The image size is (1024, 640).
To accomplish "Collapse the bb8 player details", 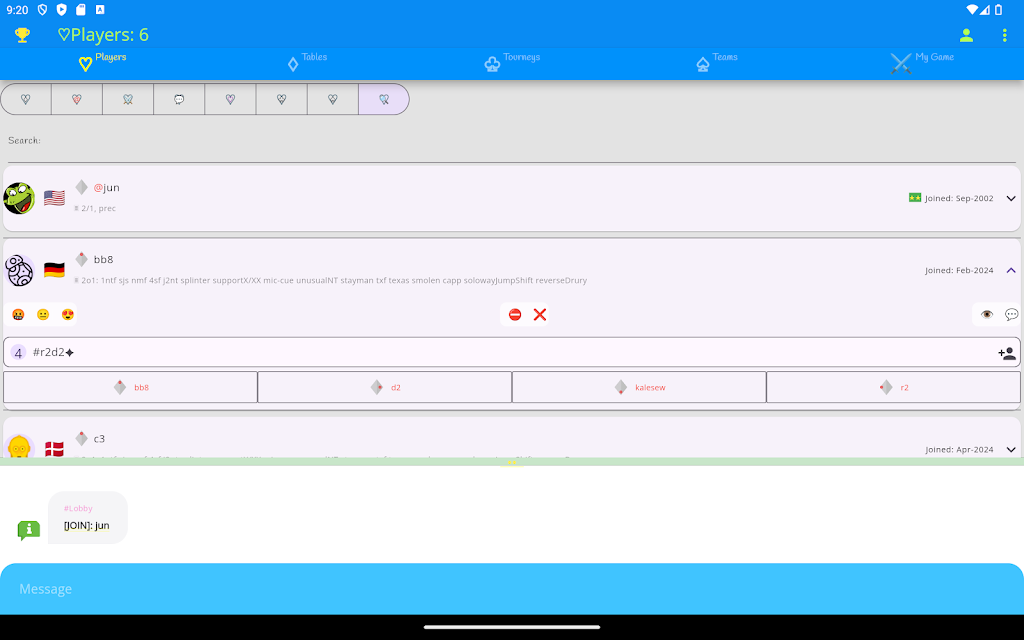I will (x=1010, y=270).
